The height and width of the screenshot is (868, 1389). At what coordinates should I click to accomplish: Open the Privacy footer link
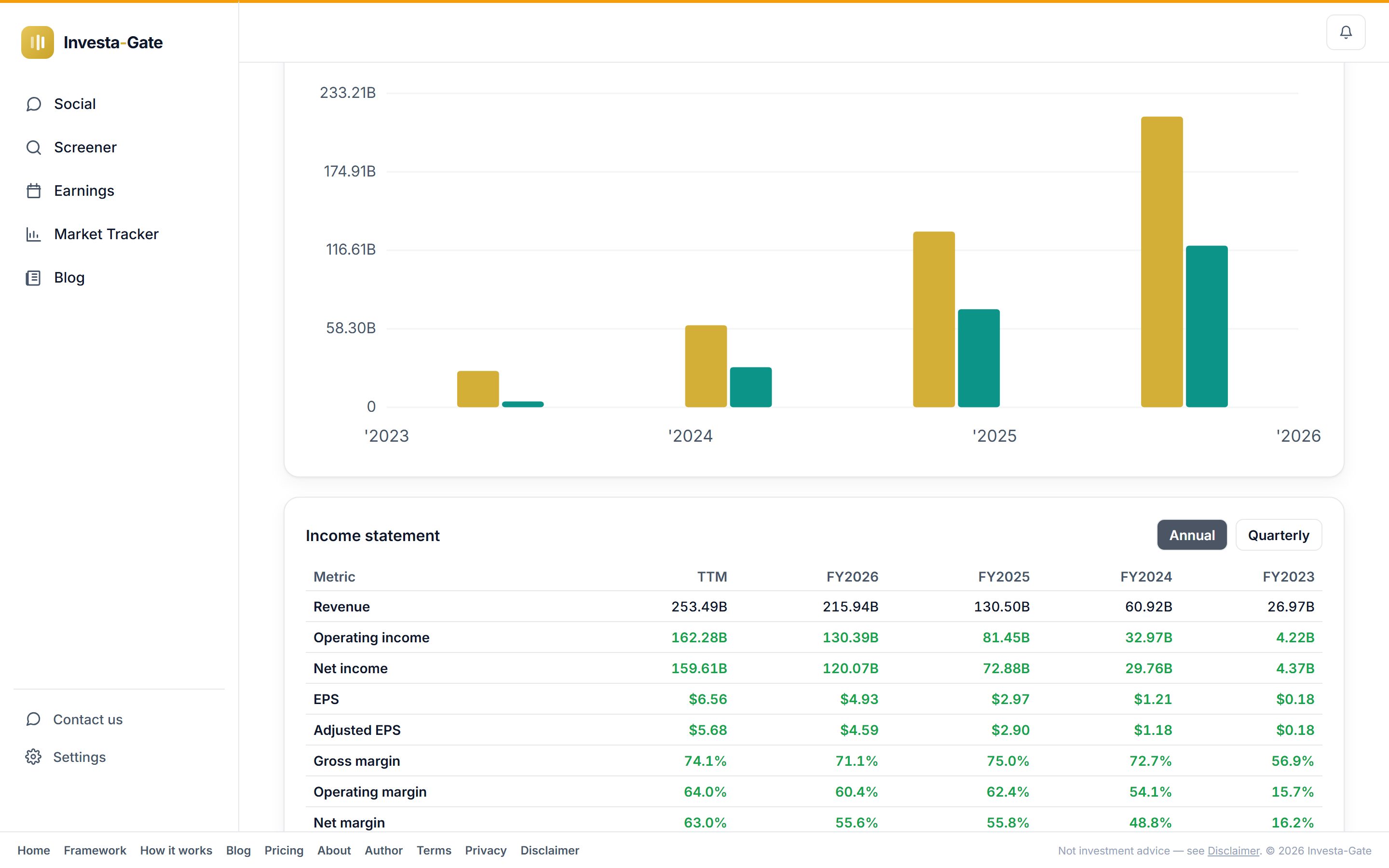pos(486,850)
